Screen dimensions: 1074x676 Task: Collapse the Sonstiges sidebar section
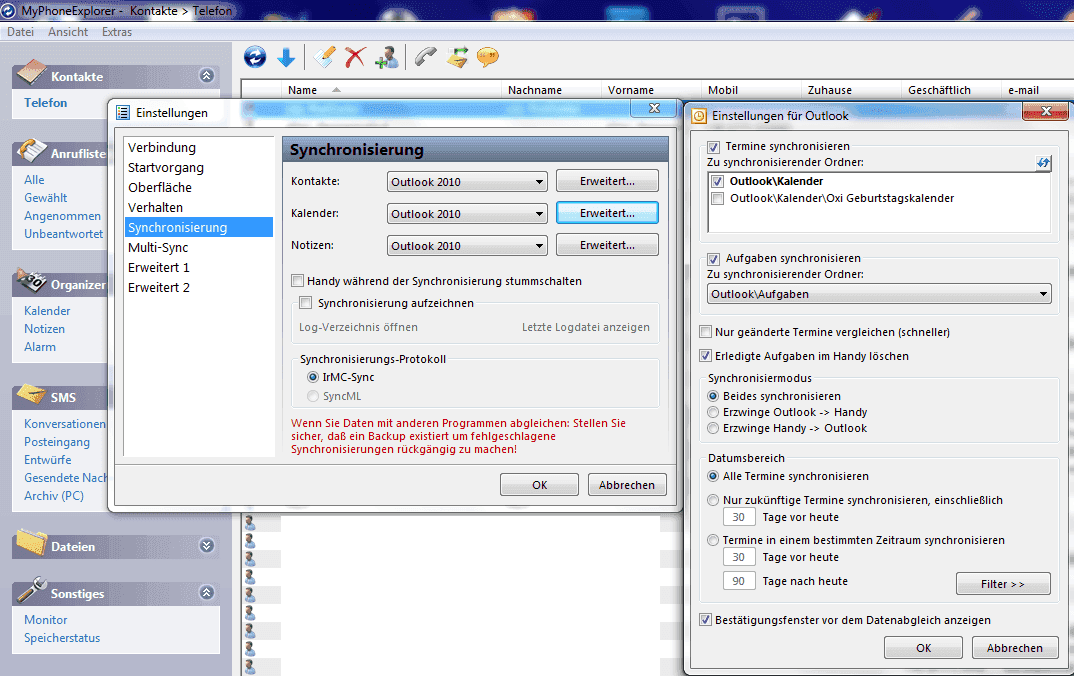coord(207,592)
